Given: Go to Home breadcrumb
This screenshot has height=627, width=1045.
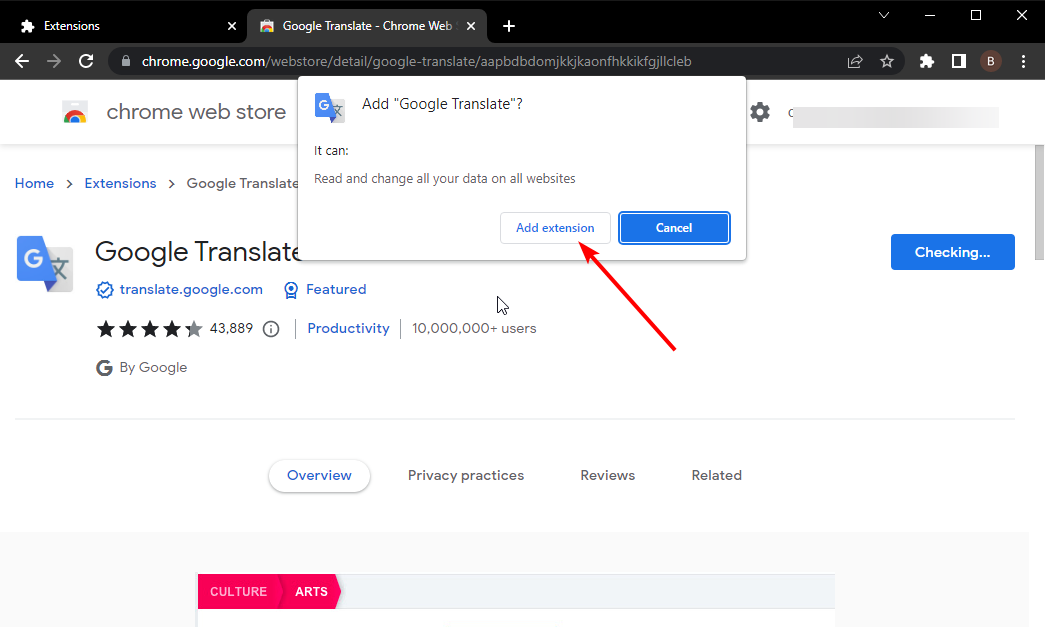Looking at the screenshot, I should coord(35,183).
